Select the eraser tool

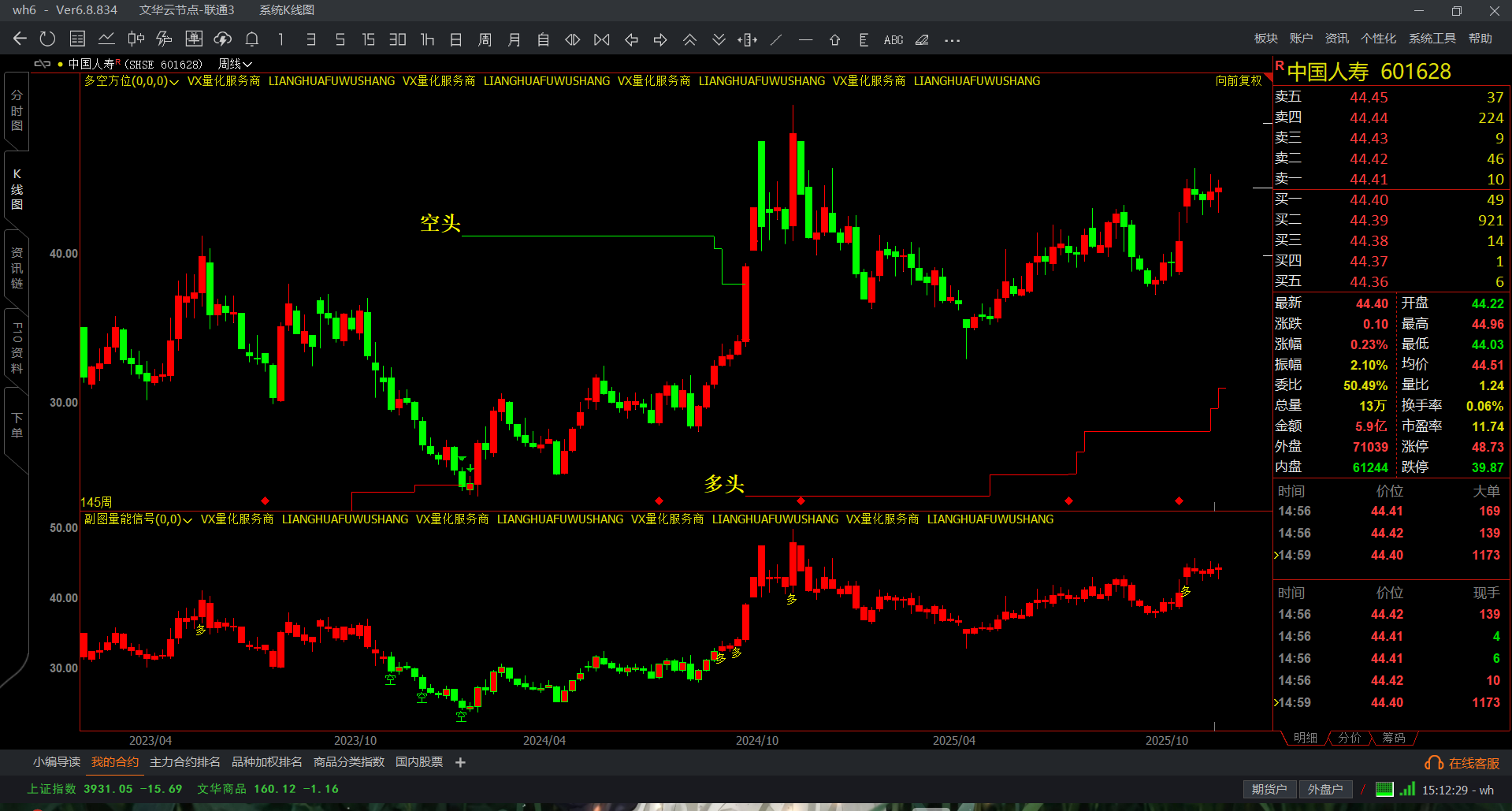pos(922,39)
